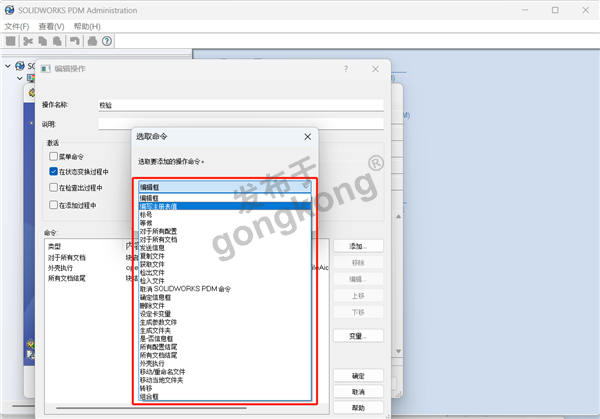Pick 是-否信息框 from the dropdown

[225, 339]
